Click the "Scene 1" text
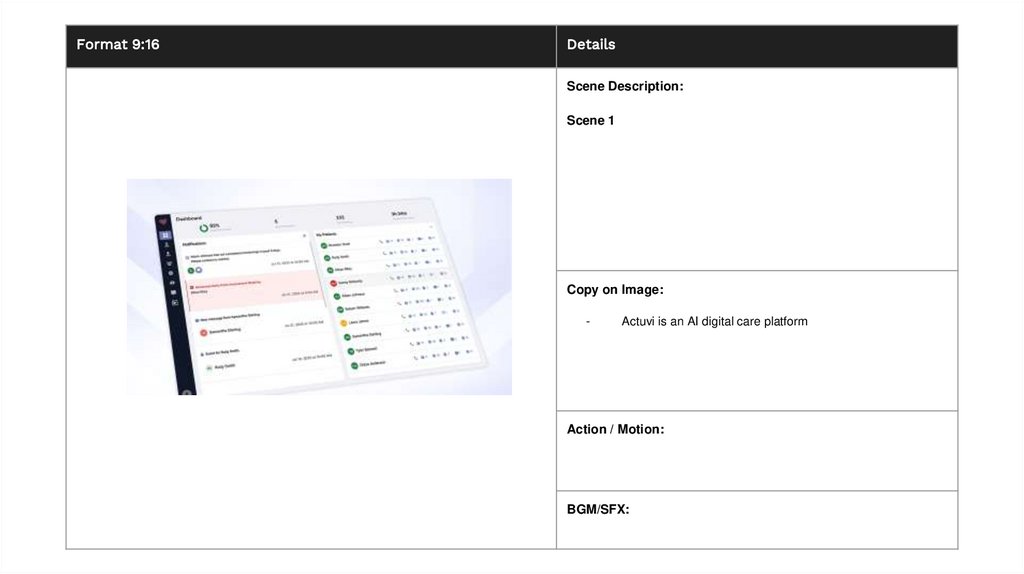The image size is (1024, 574). click(590, 120)
